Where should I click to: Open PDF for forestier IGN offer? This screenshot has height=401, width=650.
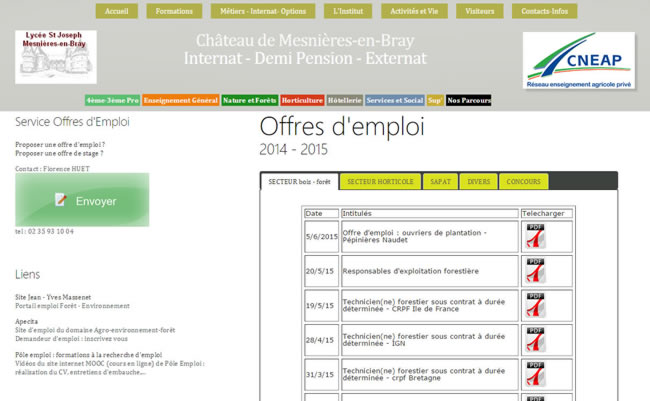tap(536, 340)
